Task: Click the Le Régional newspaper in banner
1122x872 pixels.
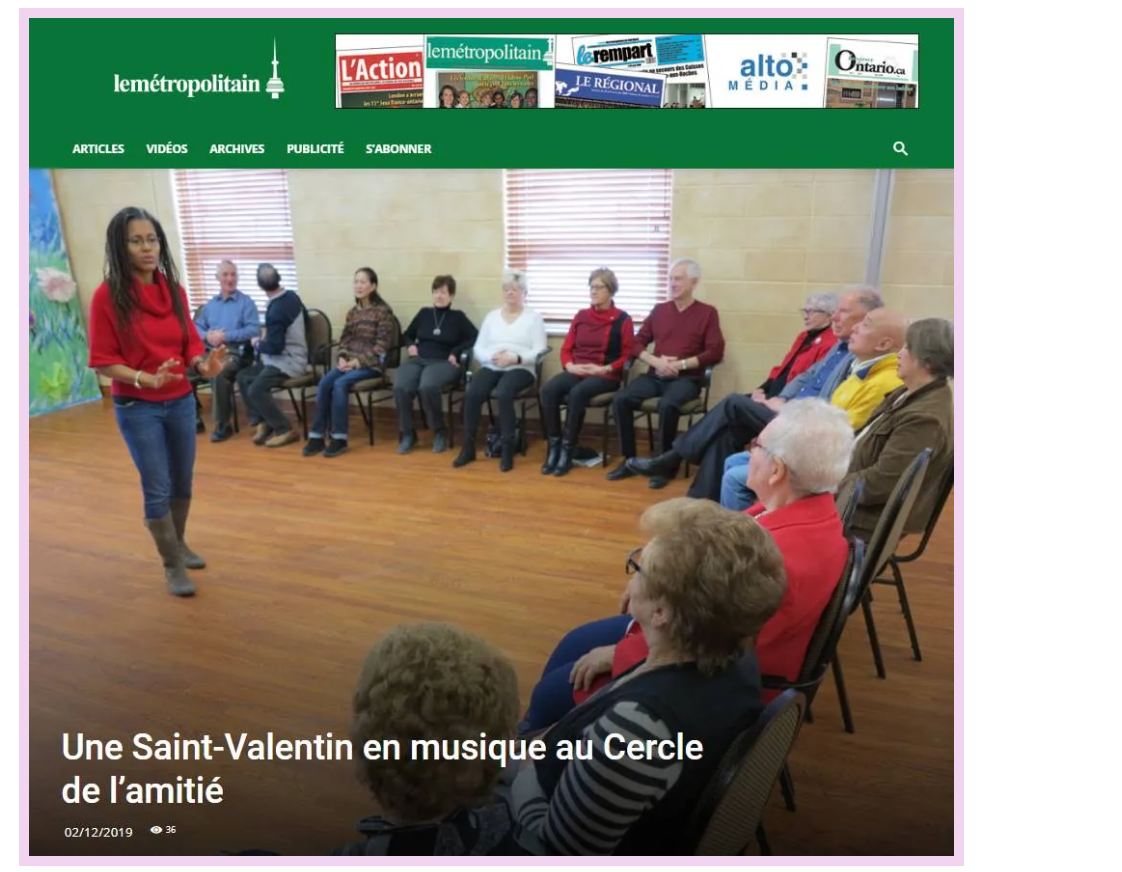Action: point(609,87)
